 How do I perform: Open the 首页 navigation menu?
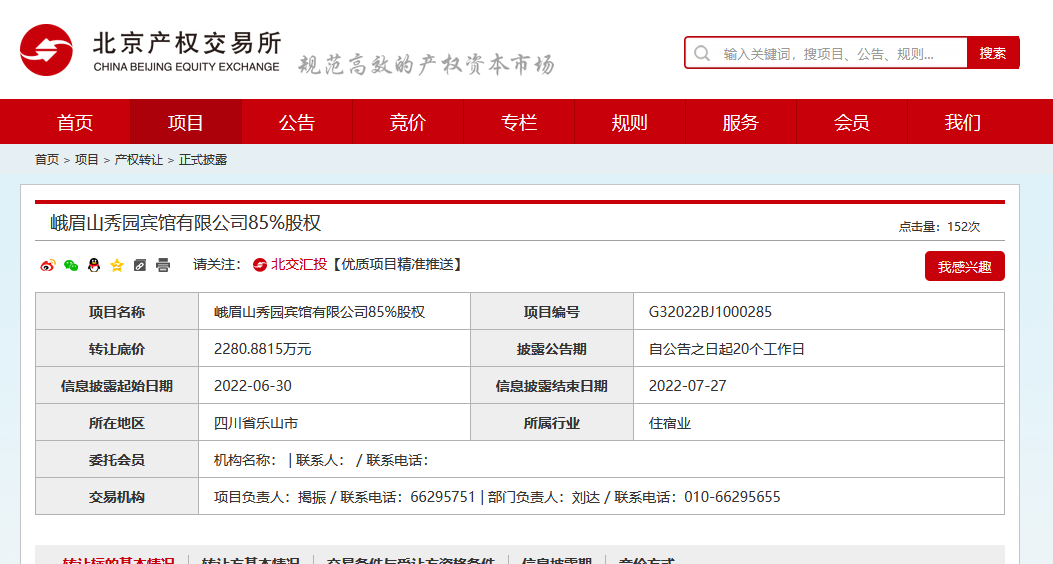pyautogui.click(x=75, y=122)
